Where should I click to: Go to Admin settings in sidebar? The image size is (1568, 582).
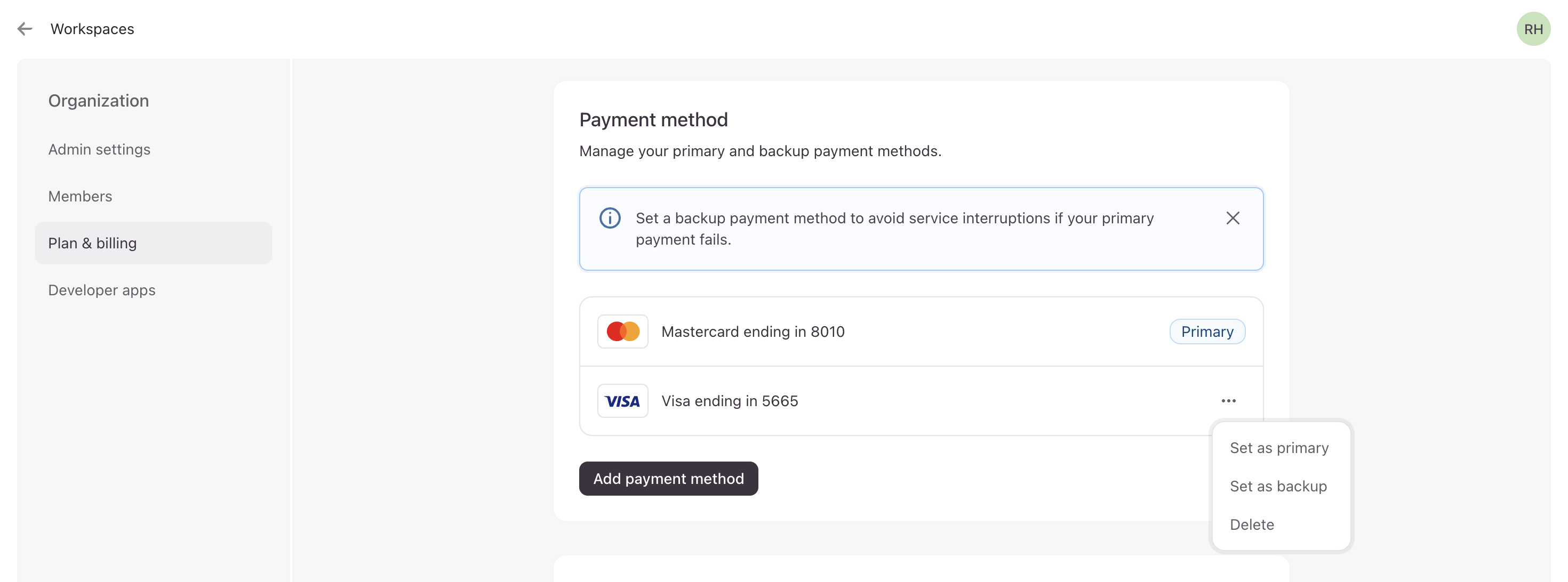coord(99,150)
